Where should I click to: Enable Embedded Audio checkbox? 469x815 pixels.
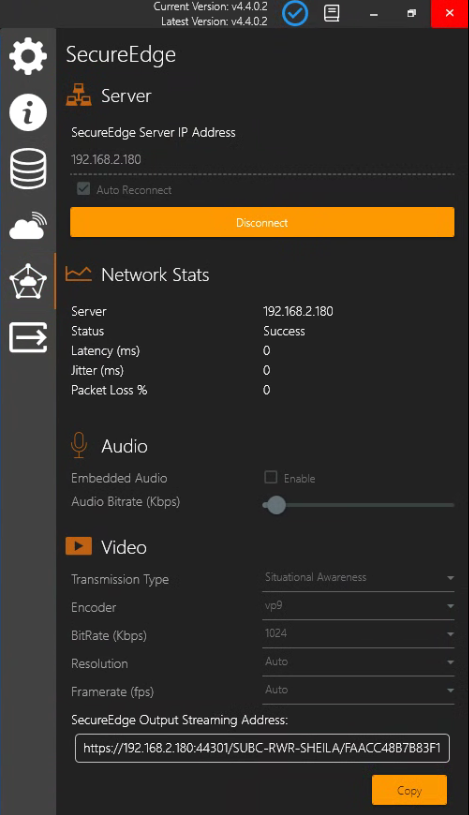pyautogui.click(x=271, y=477)
